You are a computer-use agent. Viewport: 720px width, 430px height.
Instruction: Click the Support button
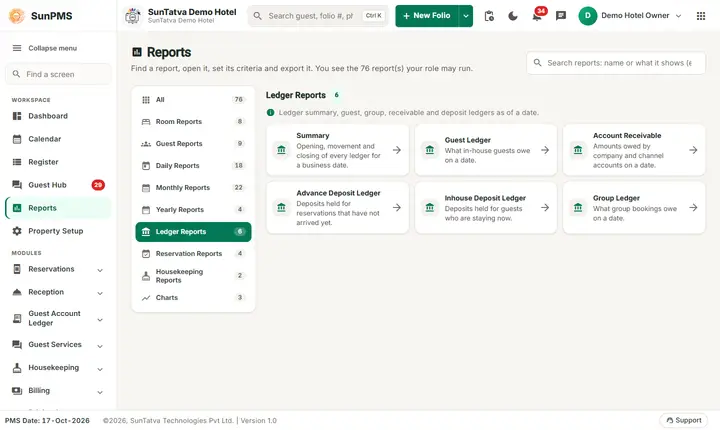(x=684, y=420)
